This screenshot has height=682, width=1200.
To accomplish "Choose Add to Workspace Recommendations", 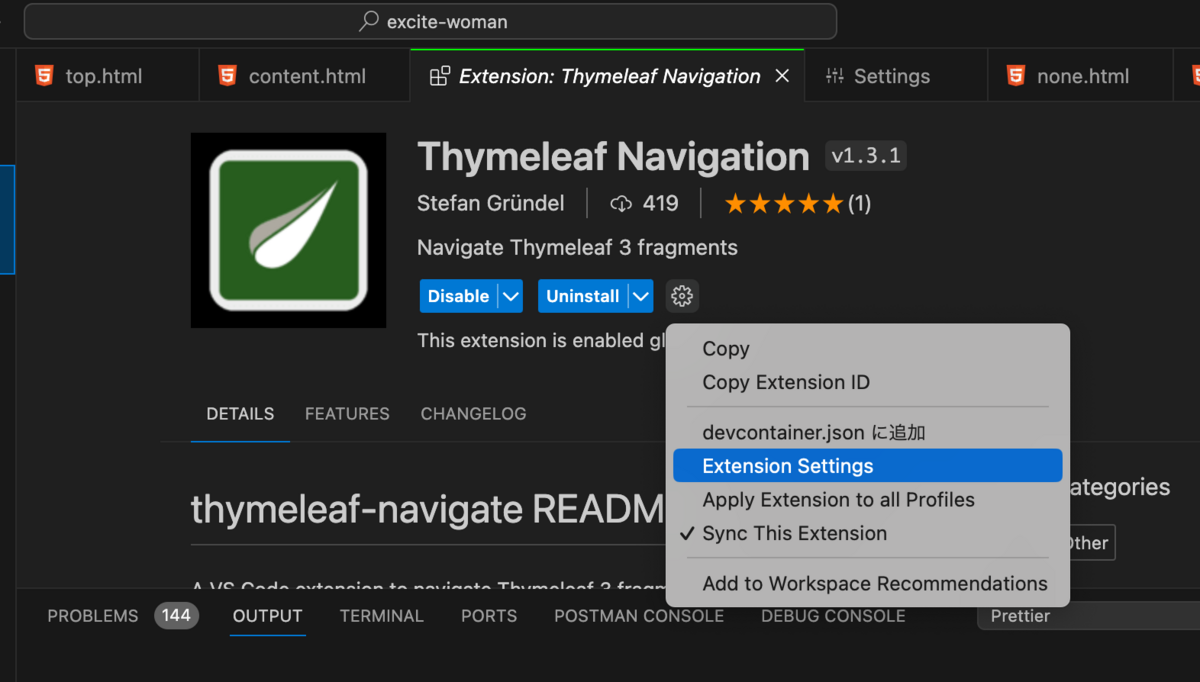I will tap(868, 584).
